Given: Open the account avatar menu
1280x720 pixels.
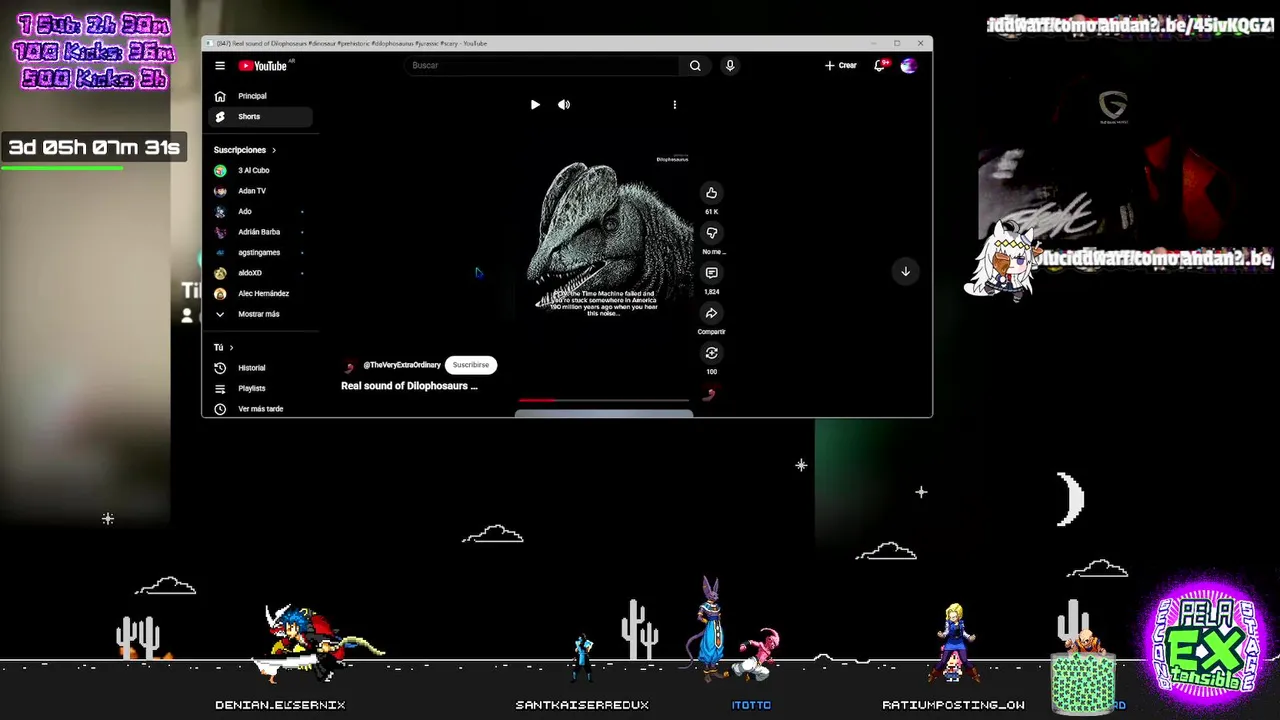Looking at the screenshot, I should 908,66.
